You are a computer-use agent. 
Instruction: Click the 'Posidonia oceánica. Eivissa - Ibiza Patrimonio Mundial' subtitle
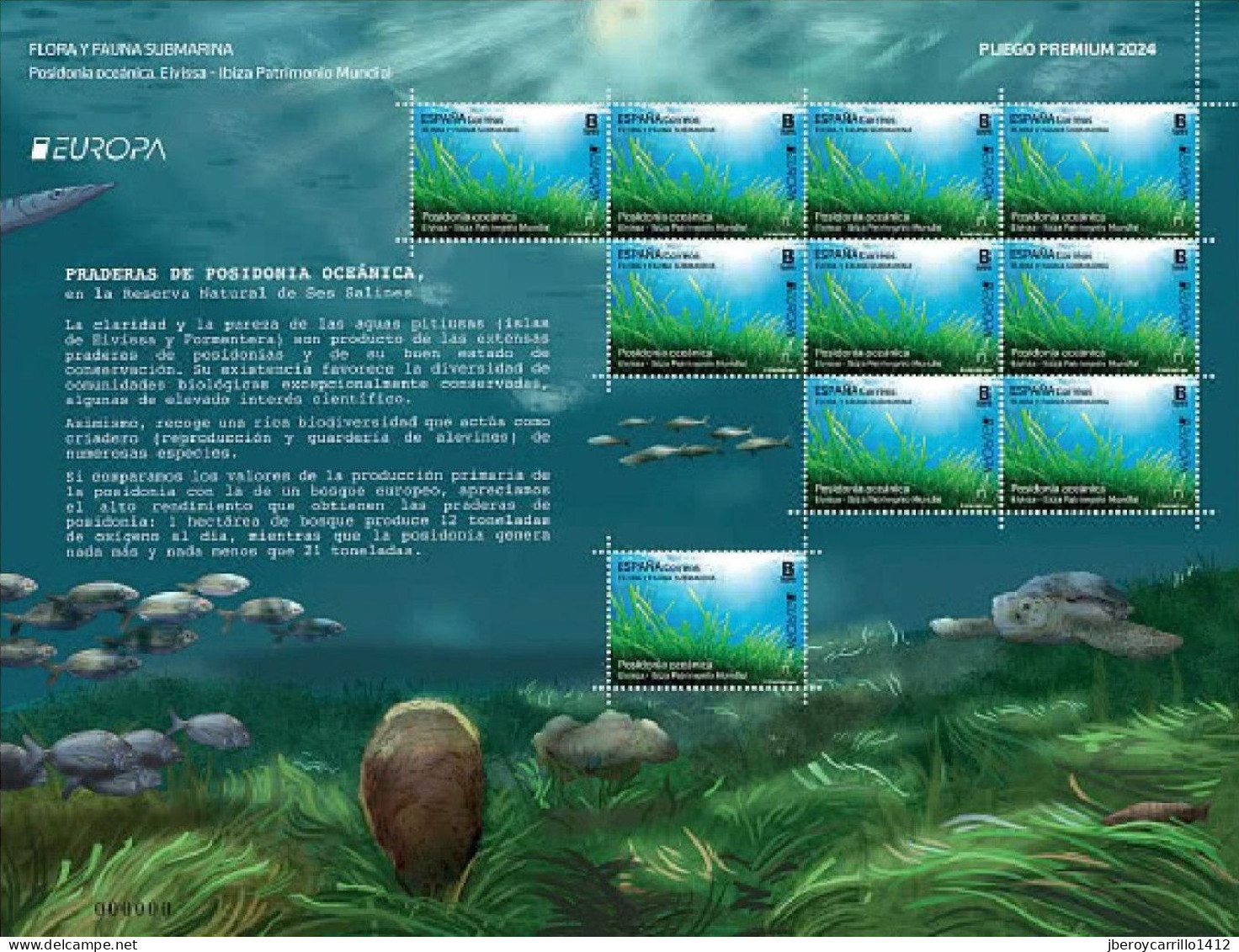[210, 73]
